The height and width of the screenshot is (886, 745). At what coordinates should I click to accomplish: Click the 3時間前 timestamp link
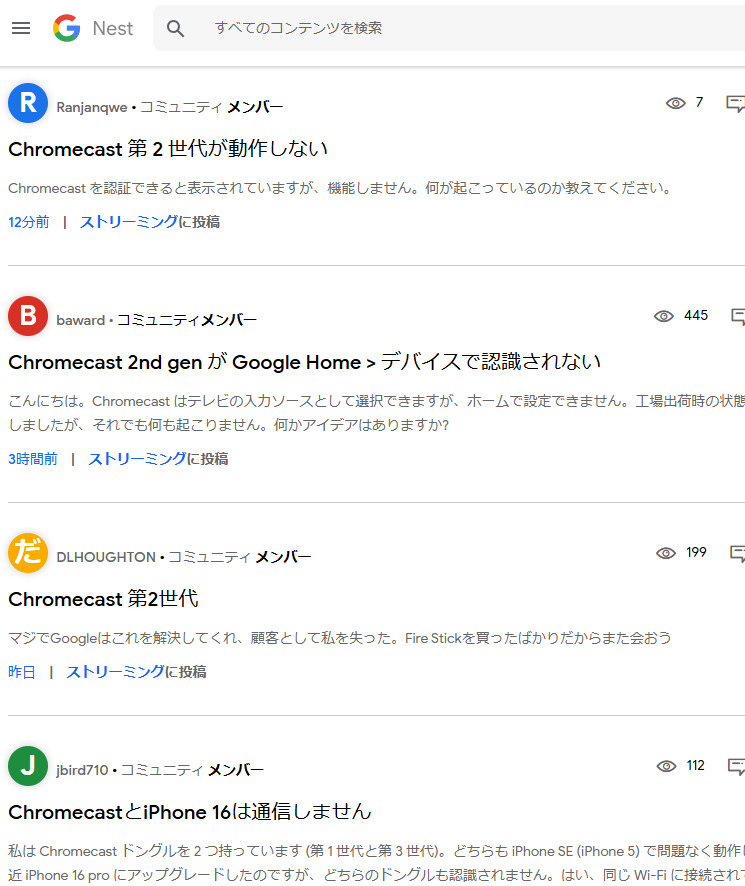pyautogui.click(x=33, y=459)
